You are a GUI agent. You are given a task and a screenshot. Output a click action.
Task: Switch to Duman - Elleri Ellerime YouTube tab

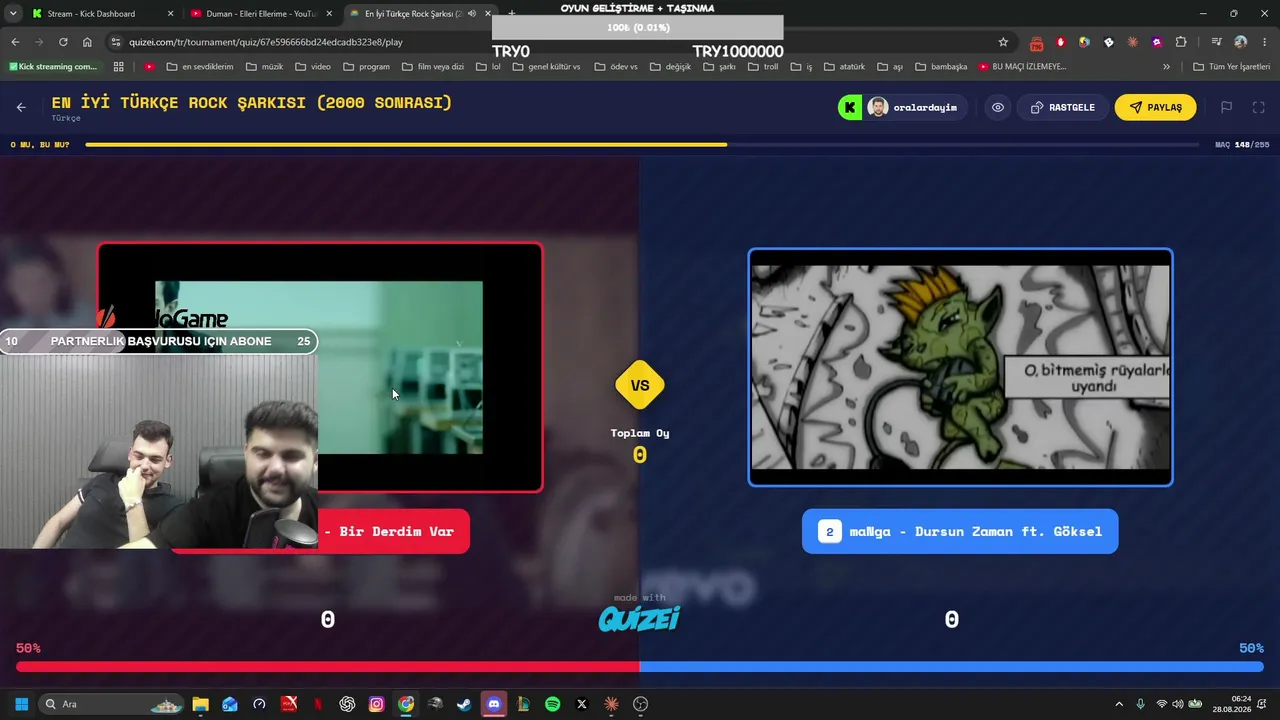[261, 14]
